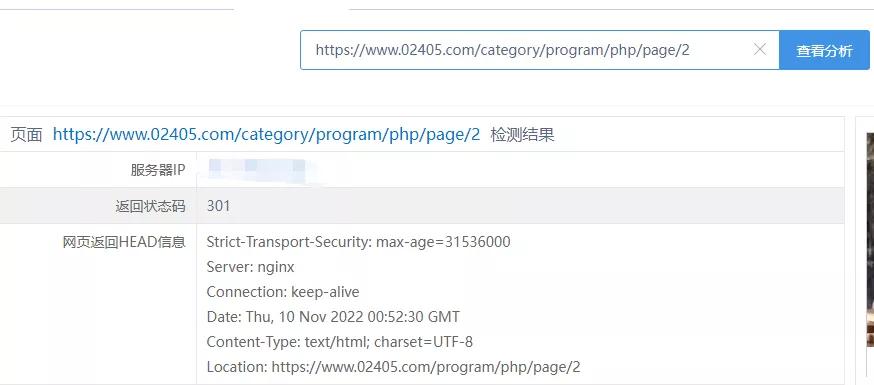The height and width of the screenshot is (385, 874).
Task: Open the partially visible image at right edge
Action: point(870,240)
